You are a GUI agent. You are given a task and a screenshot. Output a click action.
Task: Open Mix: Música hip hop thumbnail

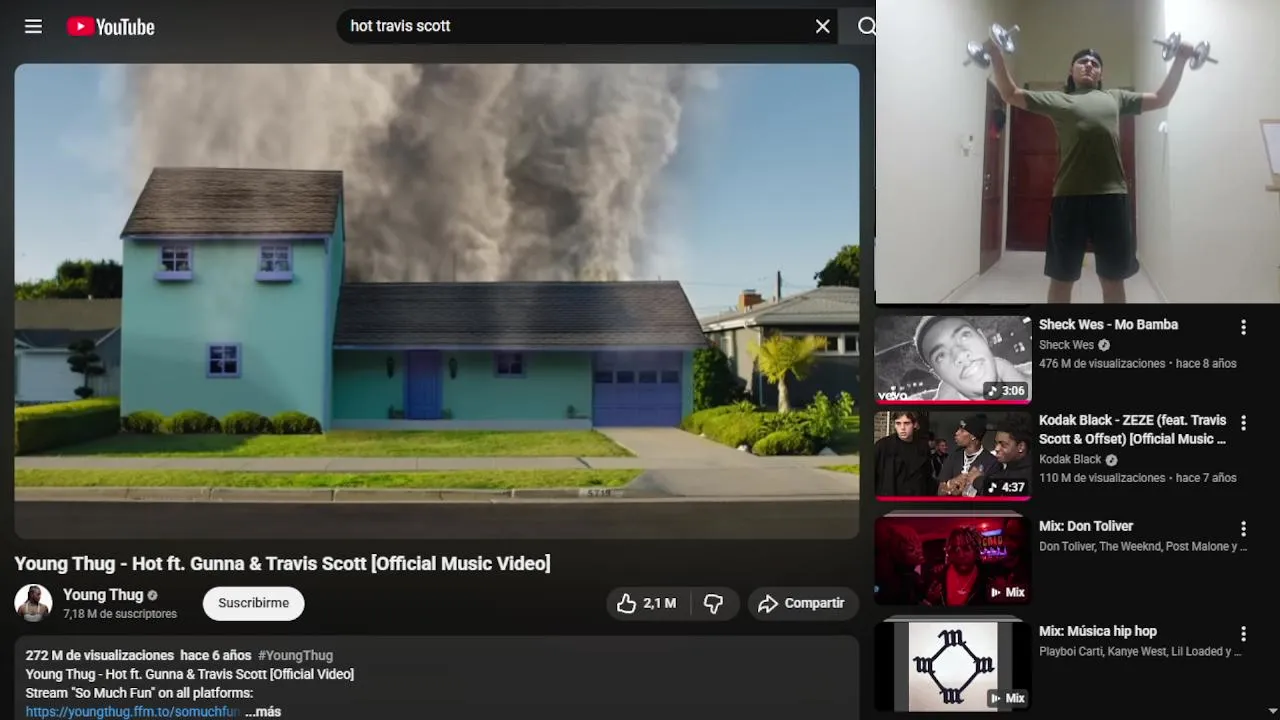952,665
